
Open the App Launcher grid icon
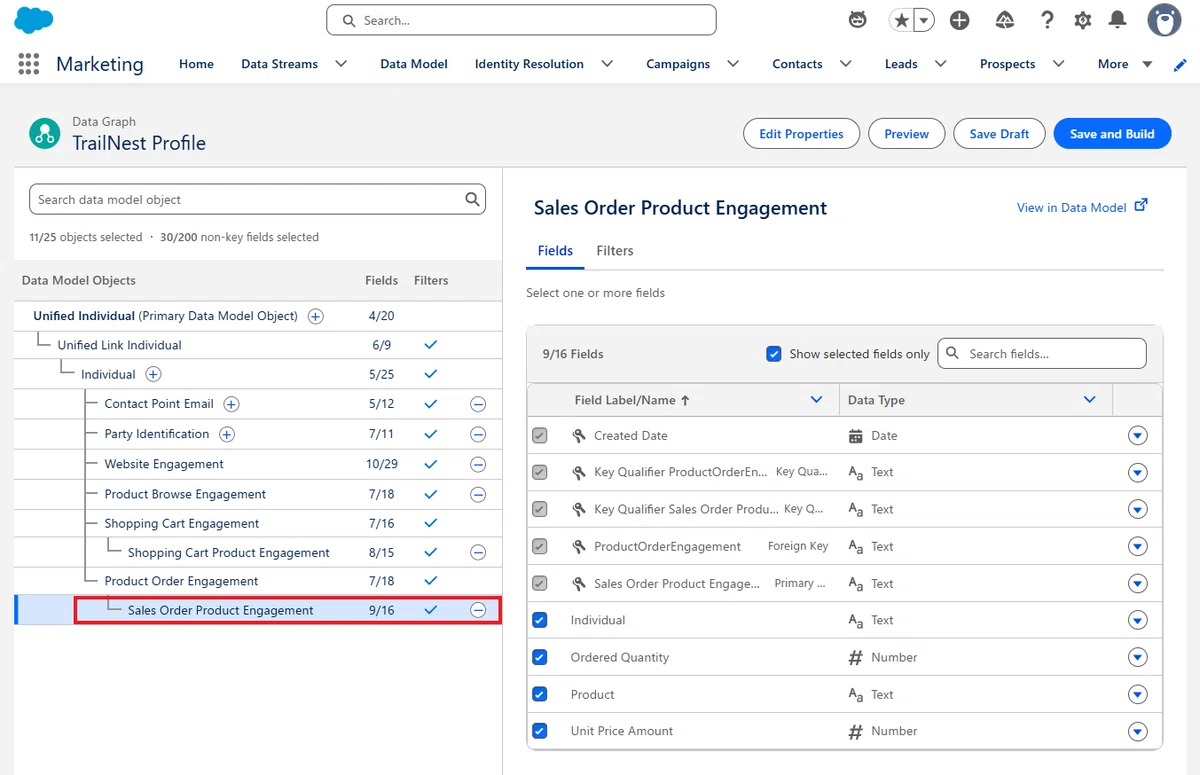pos(29,64)
